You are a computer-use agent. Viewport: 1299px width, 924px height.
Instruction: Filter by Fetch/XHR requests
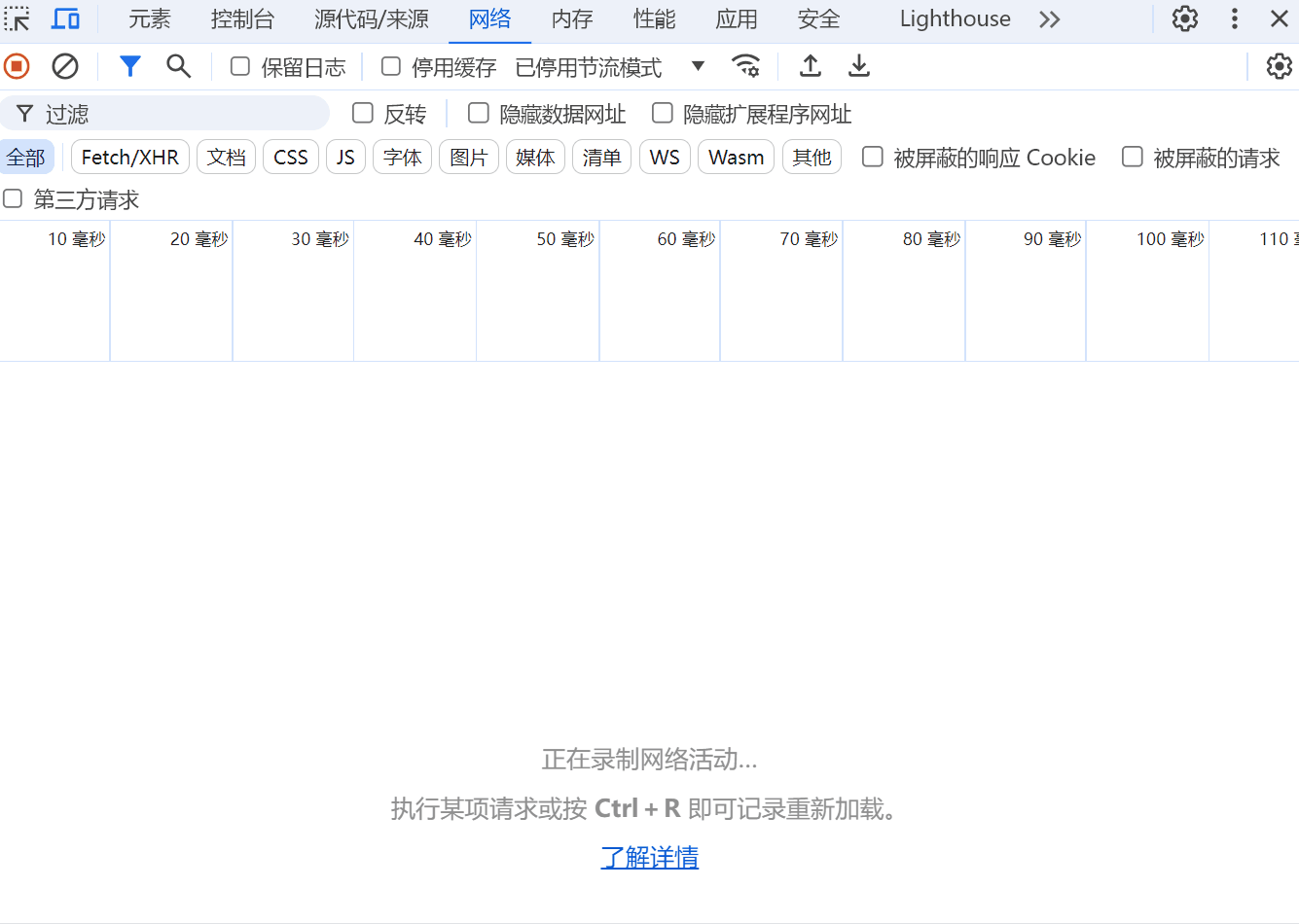coord(130,157)
